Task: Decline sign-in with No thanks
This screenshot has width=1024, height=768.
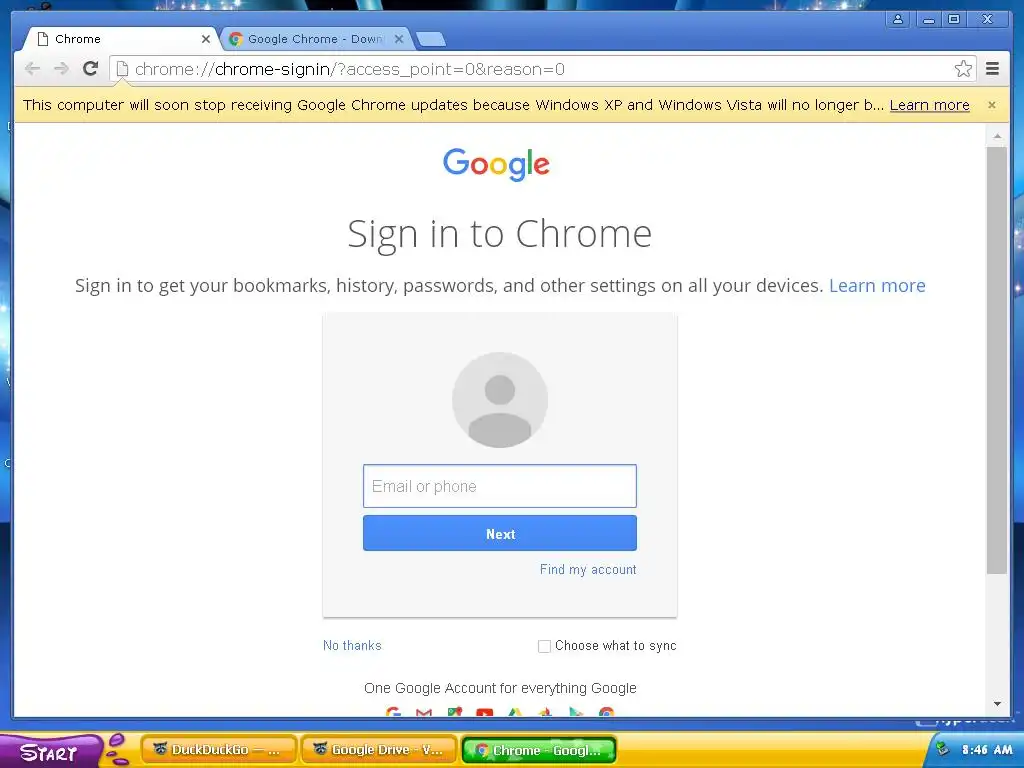Action: (352, 645)
